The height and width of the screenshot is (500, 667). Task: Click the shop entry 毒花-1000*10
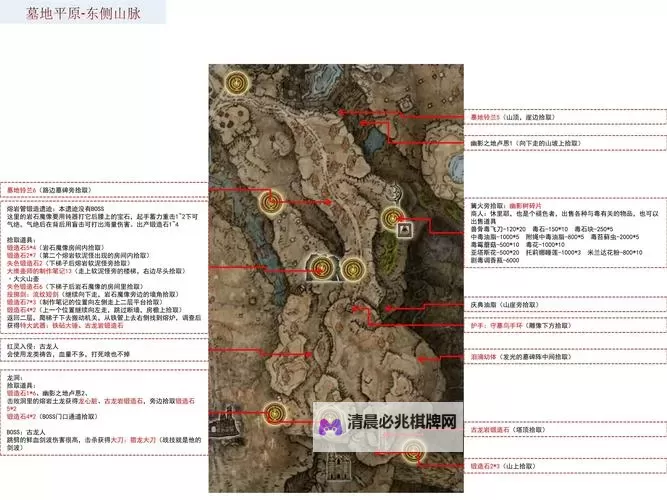(x=545, y=245)
